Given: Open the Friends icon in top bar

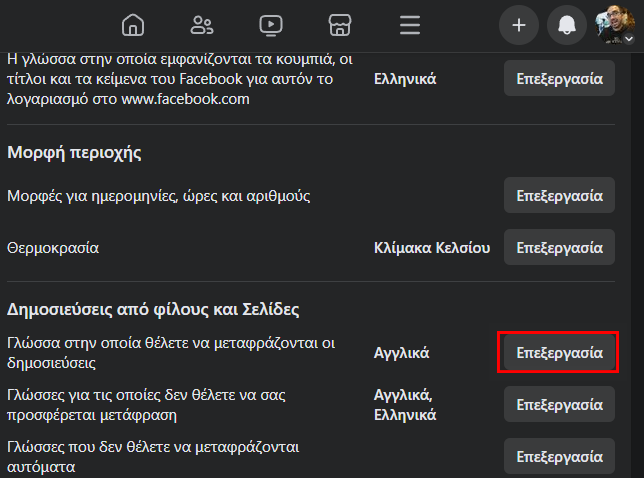Looking at the screenshot, I should [202, 25].
